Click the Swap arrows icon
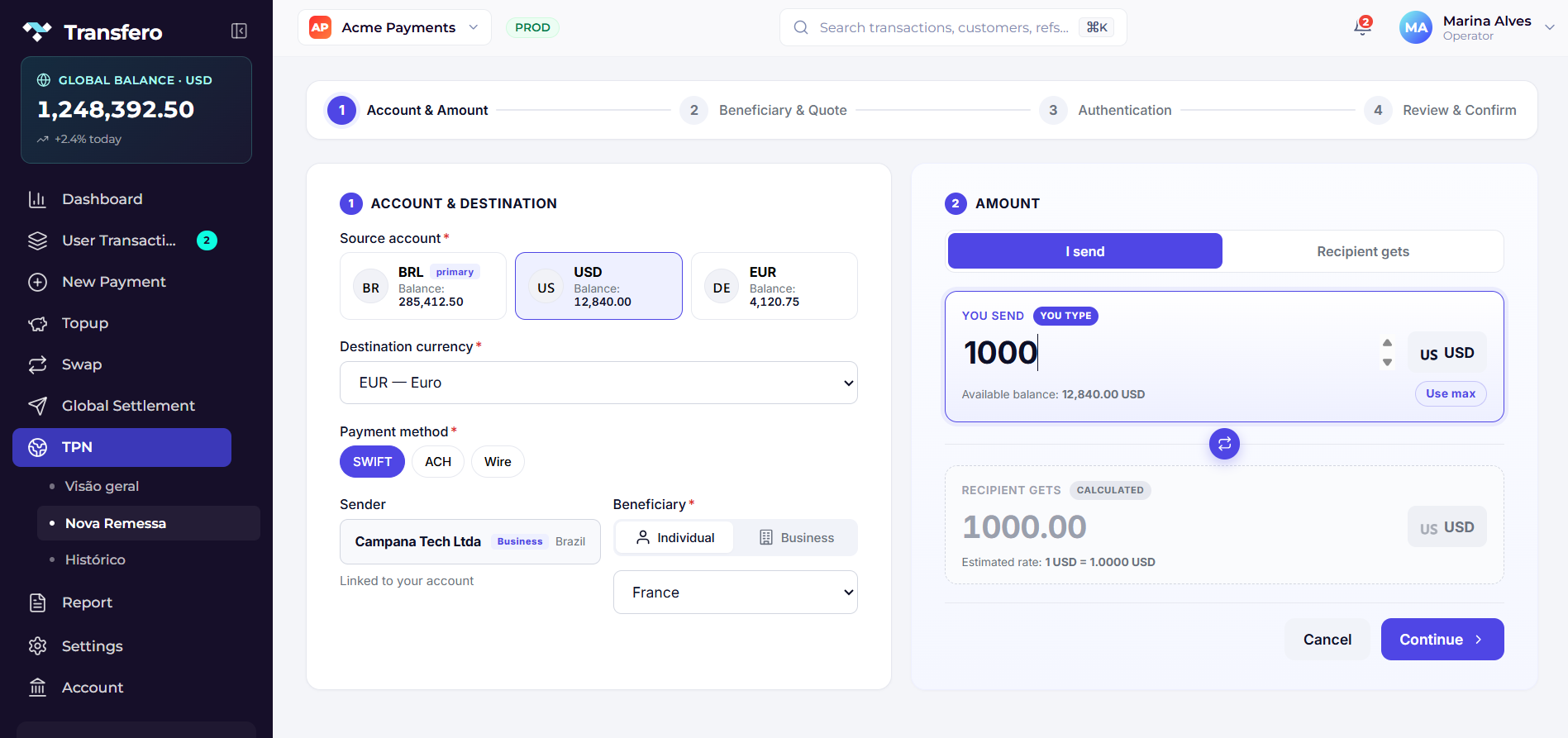The width and height of the screenshot is (1568, 738). 37,364
